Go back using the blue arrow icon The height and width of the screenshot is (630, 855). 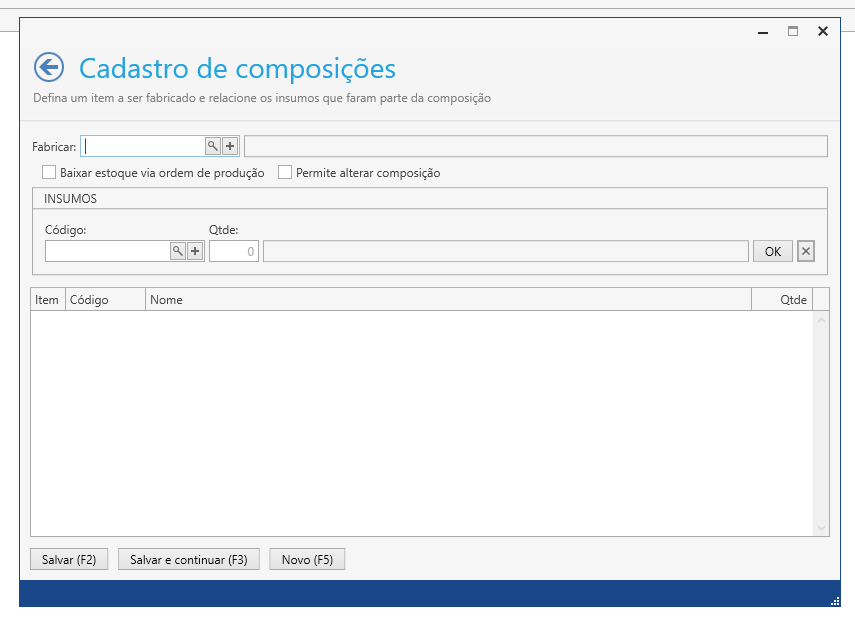coord(48,67)
